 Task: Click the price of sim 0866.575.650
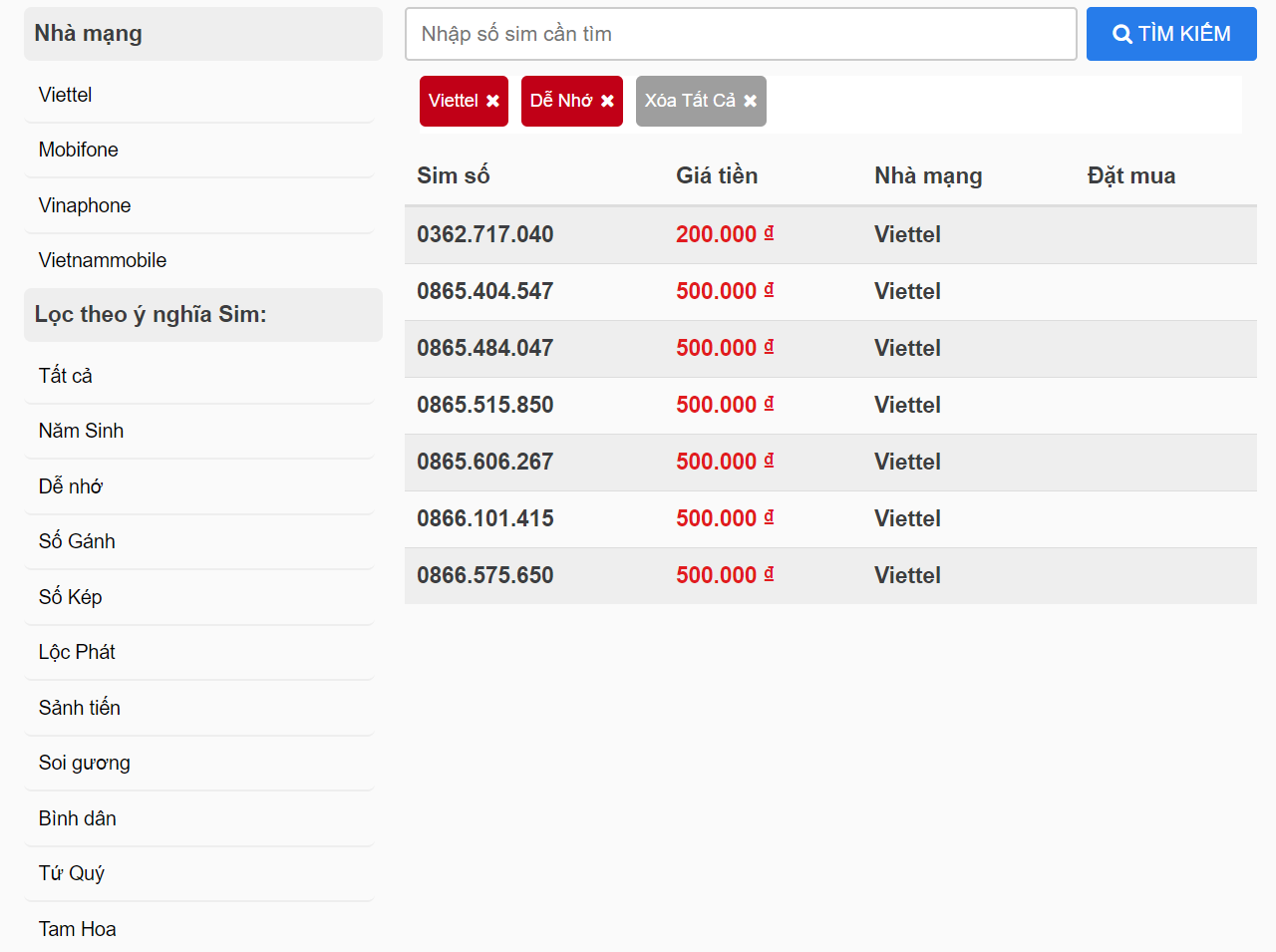[725, 575]
